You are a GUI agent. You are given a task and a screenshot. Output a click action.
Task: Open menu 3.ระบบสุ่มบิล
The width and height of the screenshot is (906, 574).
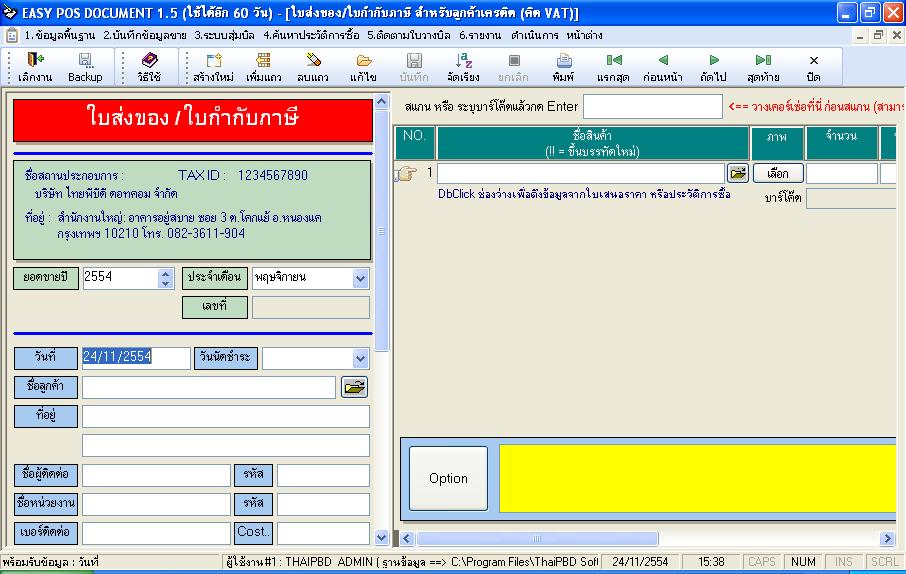(x=224, y=35)
